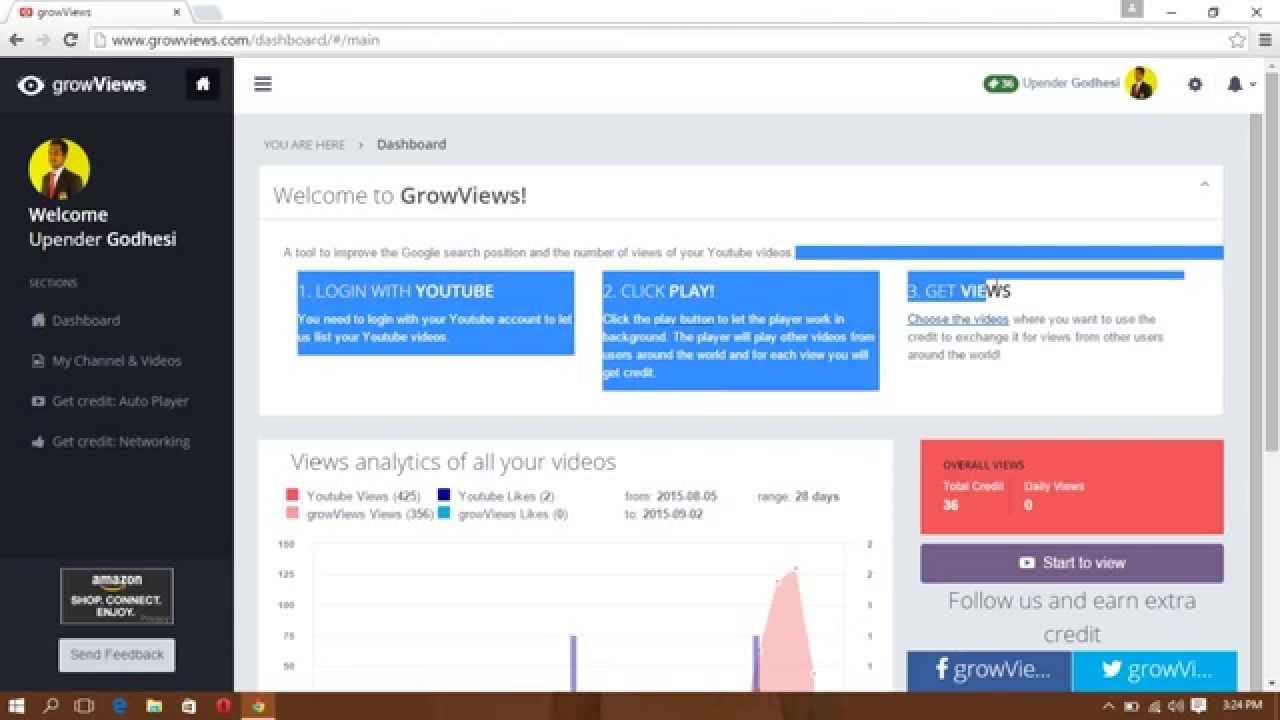Click the sidebar profile picture
Screen dimensions: 1280x720
tap(59, 169)
